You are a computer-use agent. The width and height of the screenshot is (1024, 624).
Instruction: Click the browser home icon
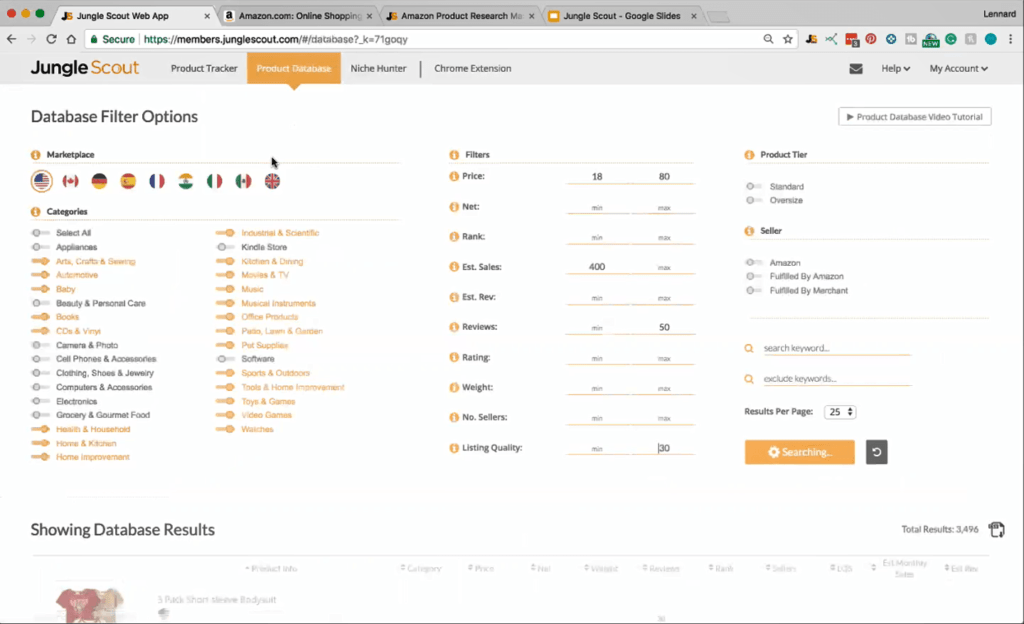pos(71,39)
